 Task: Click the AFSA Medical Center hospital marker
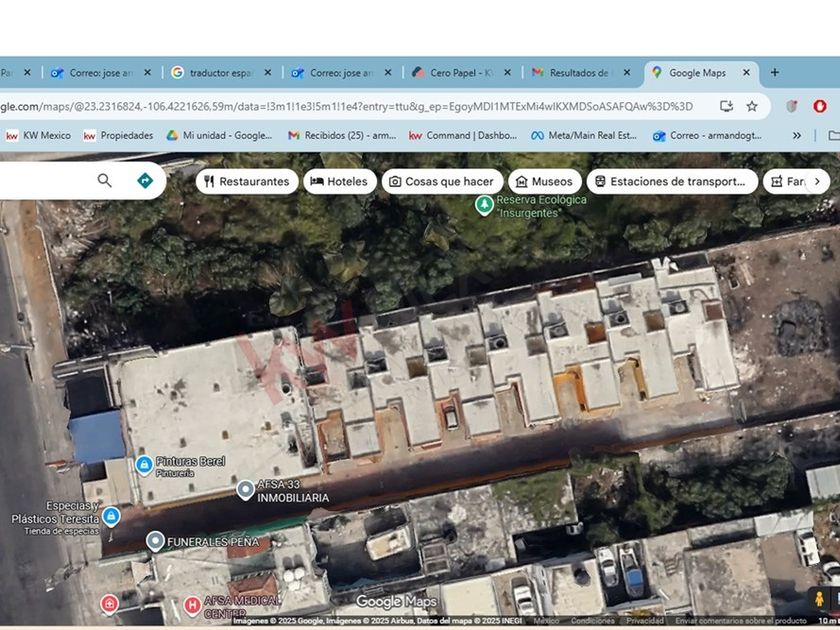click(x=192, y=605)
